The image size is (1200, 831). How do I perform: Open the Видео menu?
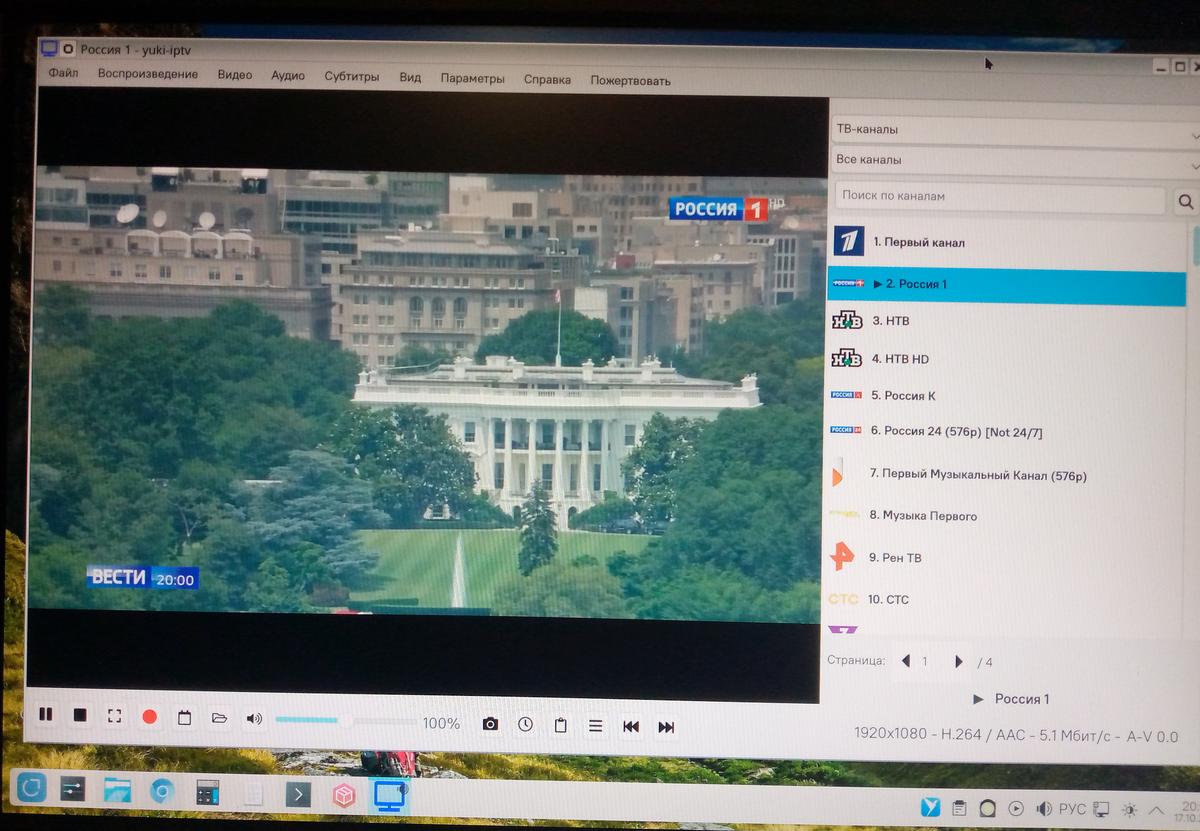[x=235, y=75]
